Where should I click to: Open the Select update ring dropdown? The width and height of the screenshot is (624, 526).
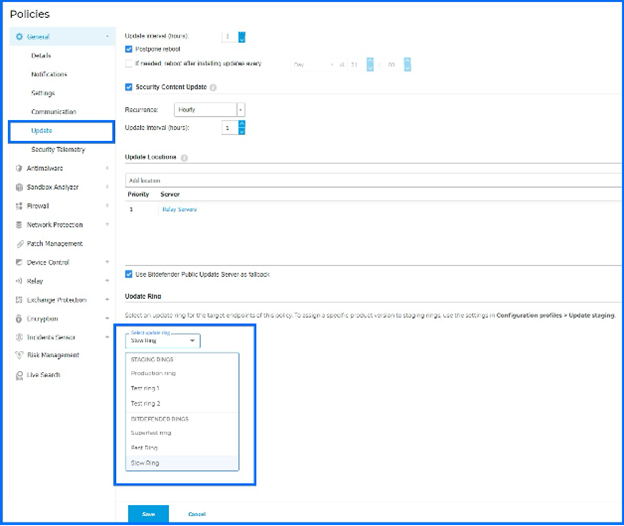click(x=163, y=341)
